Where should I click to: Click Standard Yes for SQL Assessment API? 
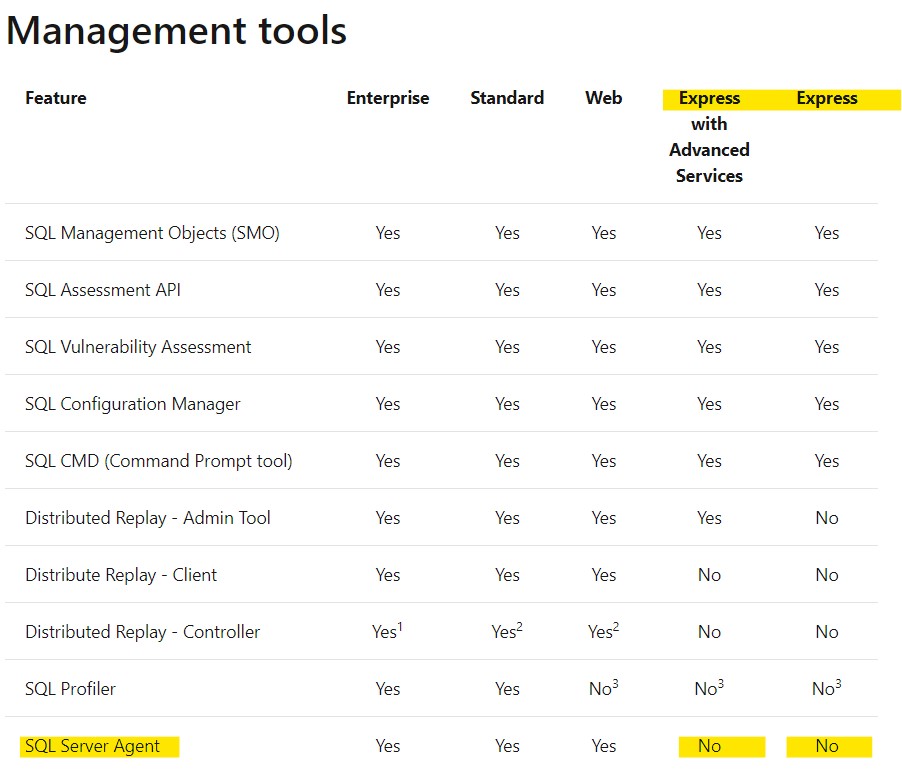tap(507, 290)
